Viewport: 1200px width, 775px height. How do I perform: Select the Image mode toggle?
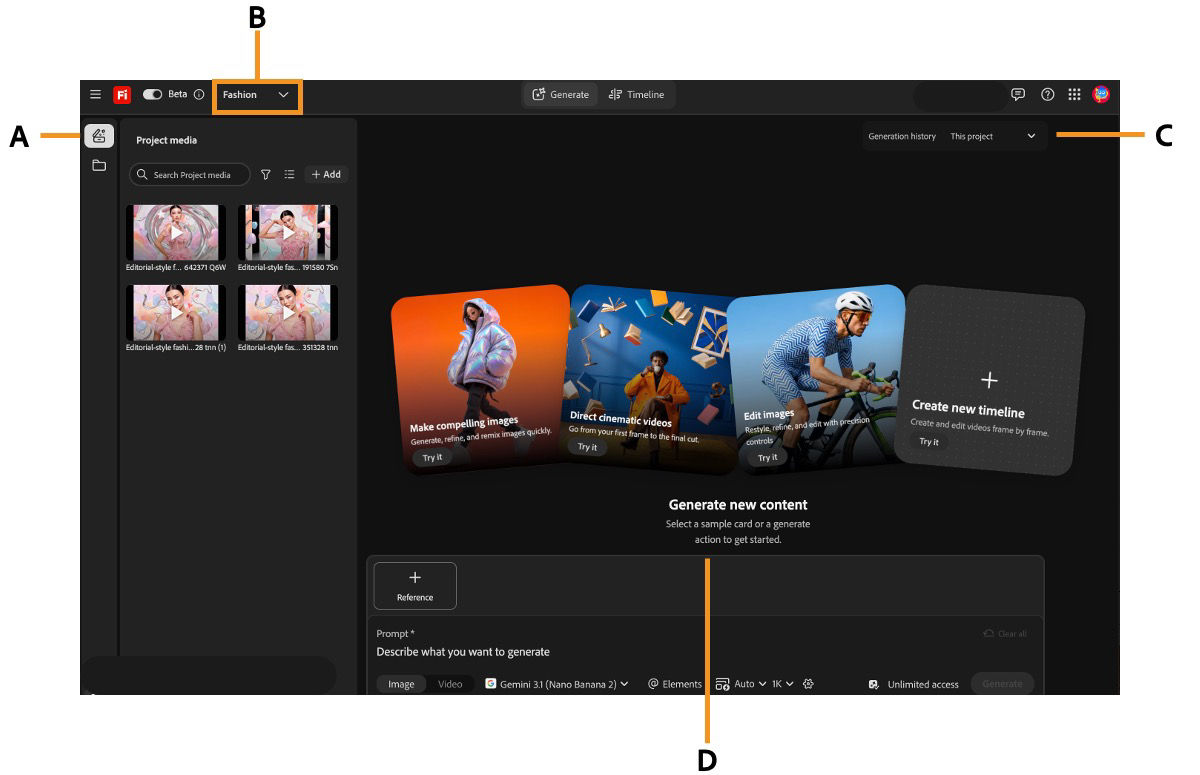[401, 684]
